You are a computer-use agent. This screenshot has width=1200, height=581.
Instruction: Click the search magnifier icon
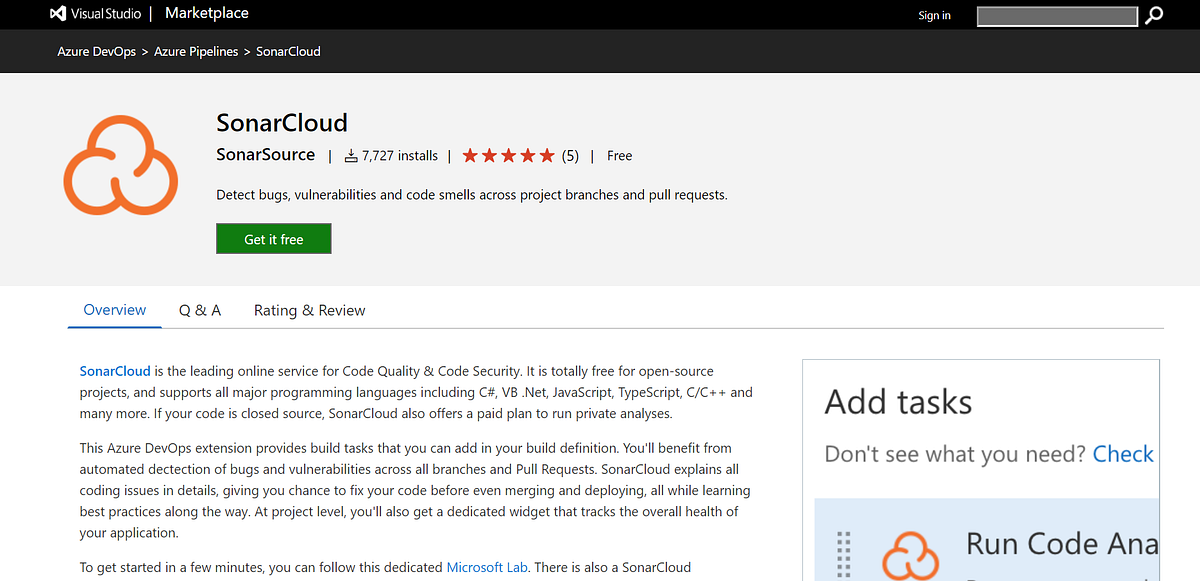point(1155,16)
